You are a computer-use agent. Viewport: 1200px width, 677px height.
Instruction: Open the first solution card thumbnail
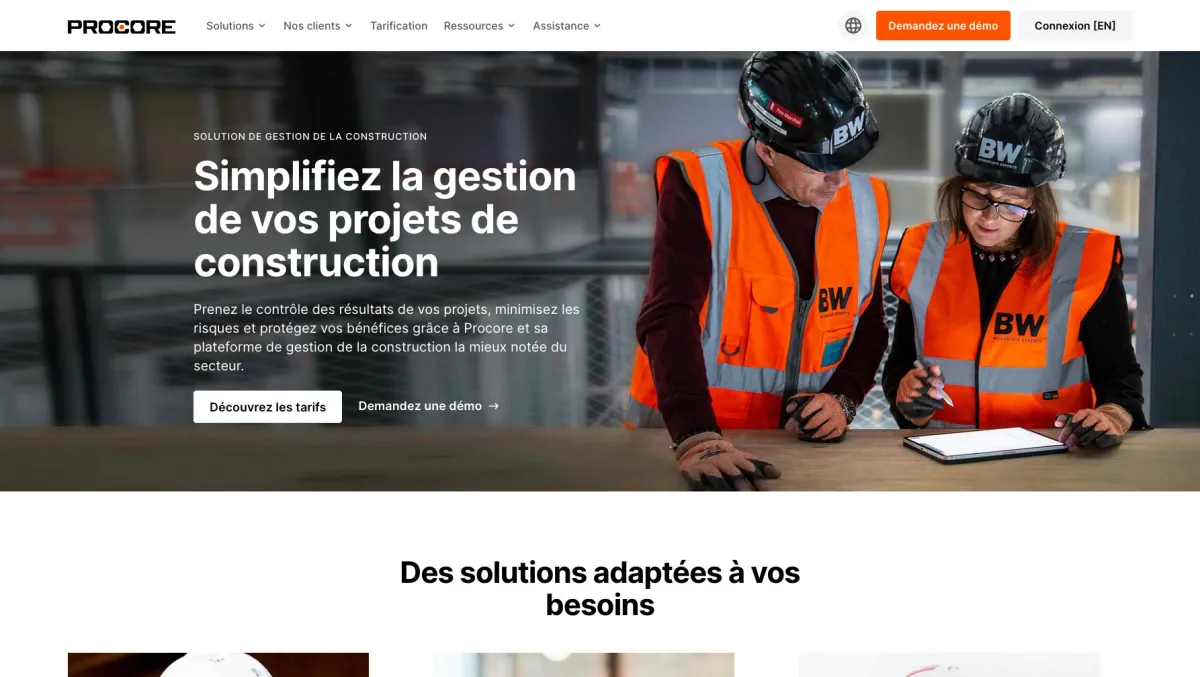[218, 665]
